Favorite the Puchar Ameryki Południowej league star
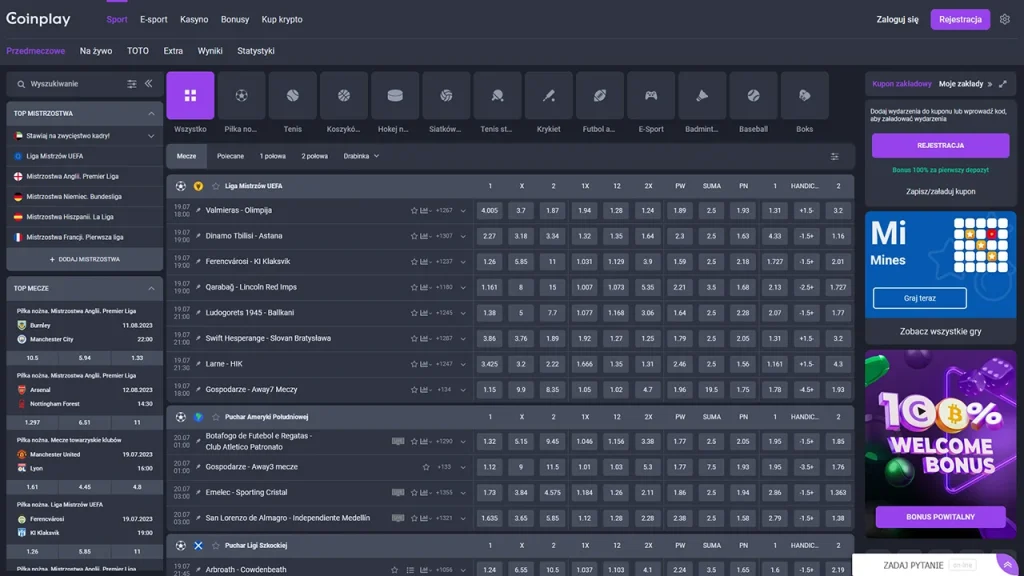Image resolution: width=1024 pixels, height=576 pixels. point(216,417)
